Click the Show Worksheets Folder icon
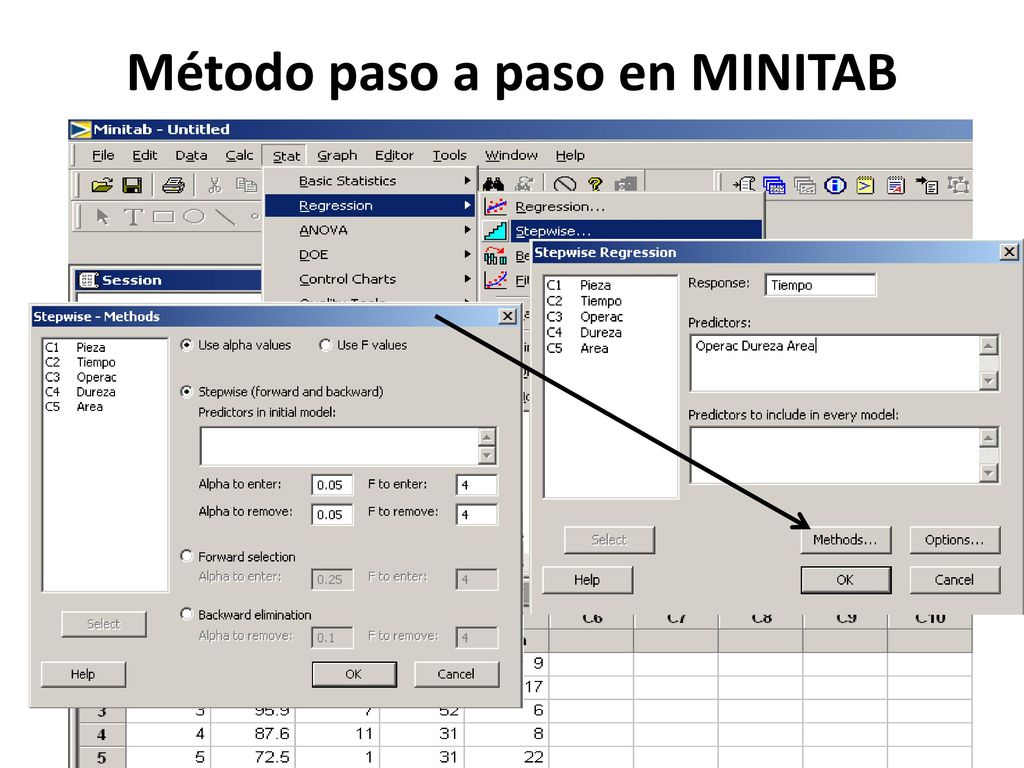Viewport: 1024px width, 768px height. tap(775, 185)
